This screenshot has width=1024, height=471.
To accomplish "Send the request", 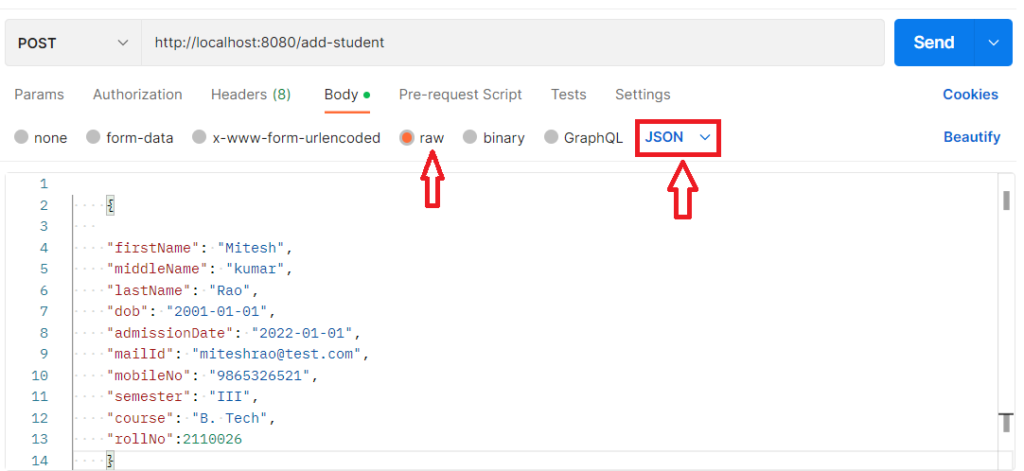I will click(934, 42).
